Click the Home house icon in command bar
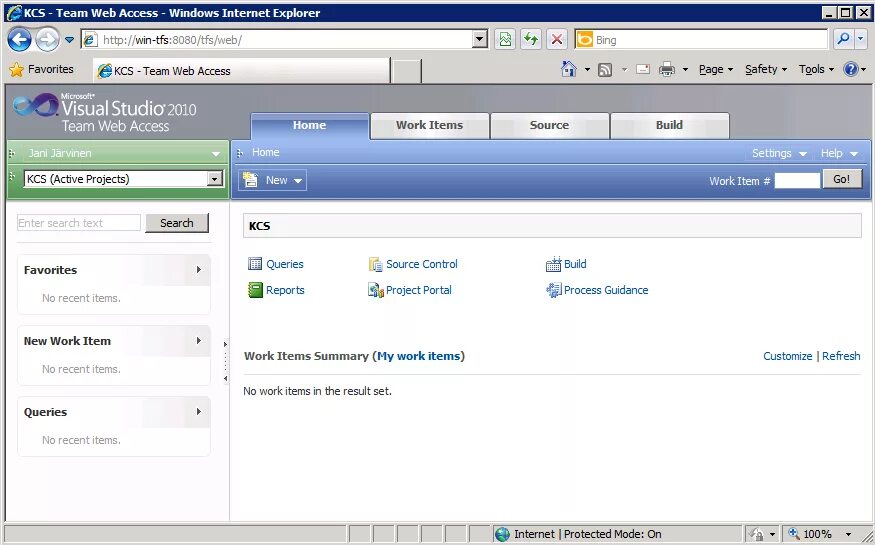 pos(569,69)
